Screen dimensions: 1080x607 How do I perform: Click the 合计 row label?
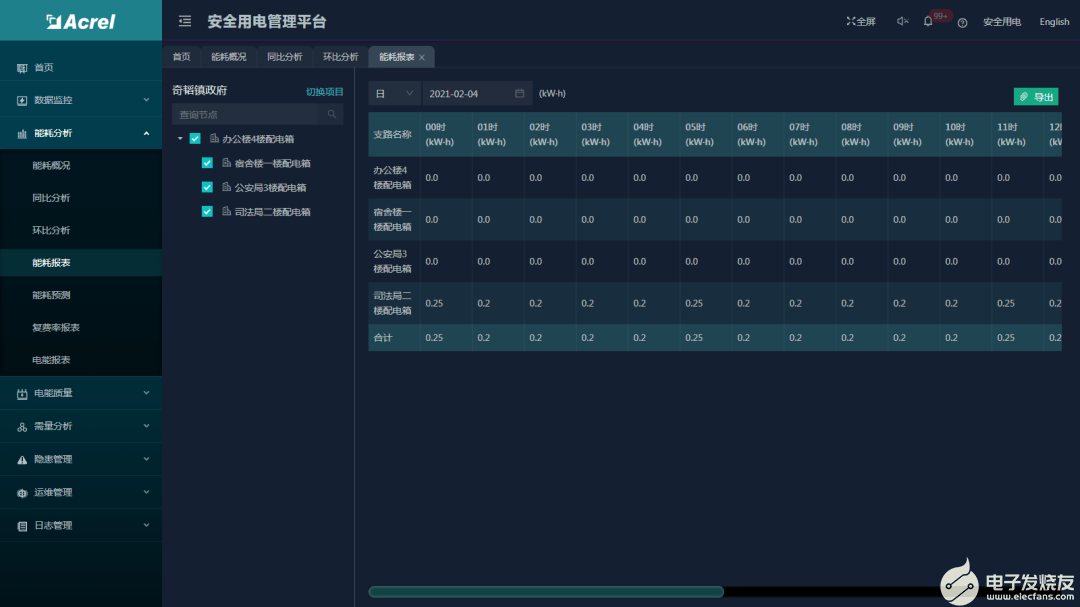[x=383, y=338]
